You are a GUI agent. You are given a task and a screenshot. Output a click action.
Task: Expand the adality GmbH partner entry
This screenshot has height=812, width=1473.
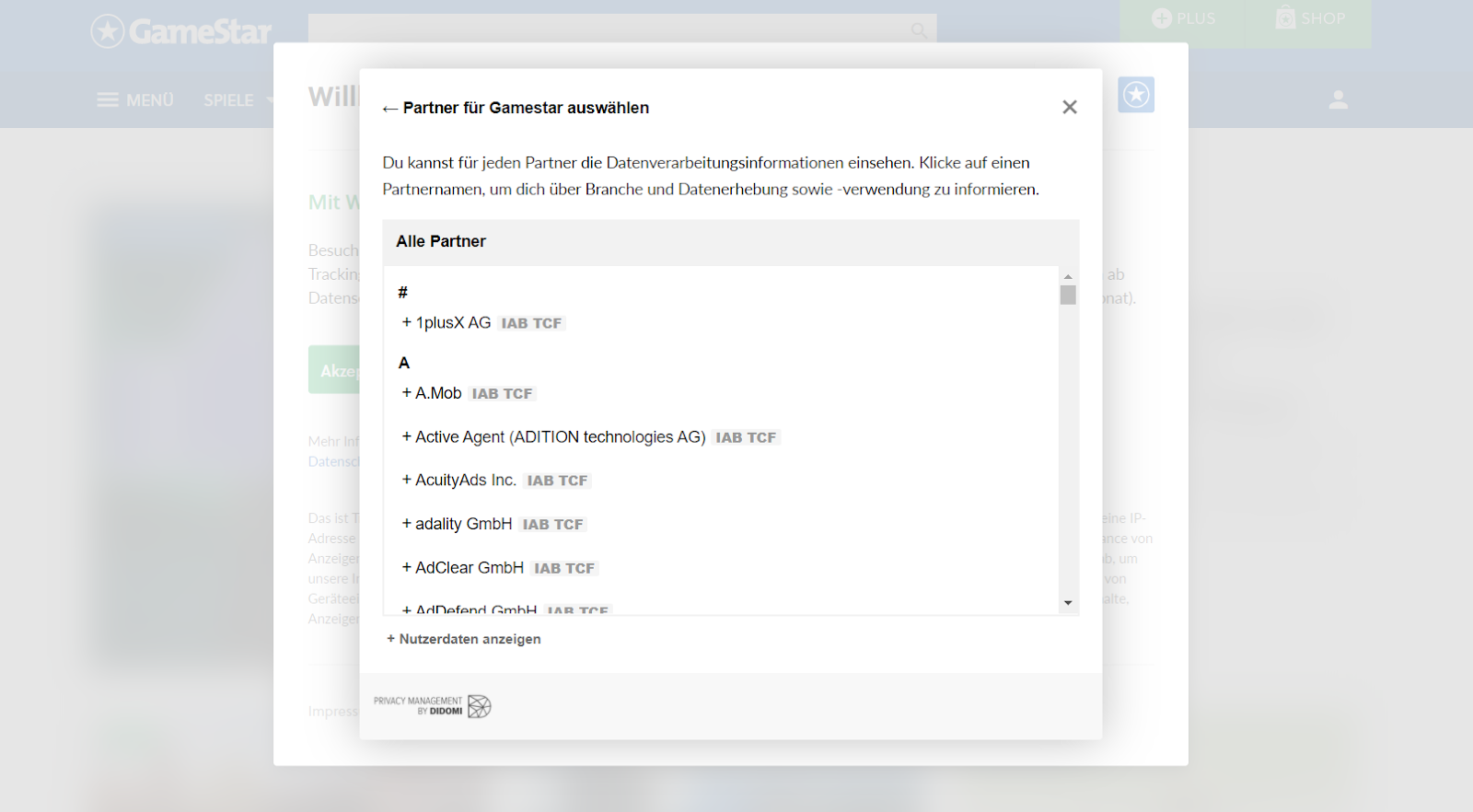coord(457,524)
